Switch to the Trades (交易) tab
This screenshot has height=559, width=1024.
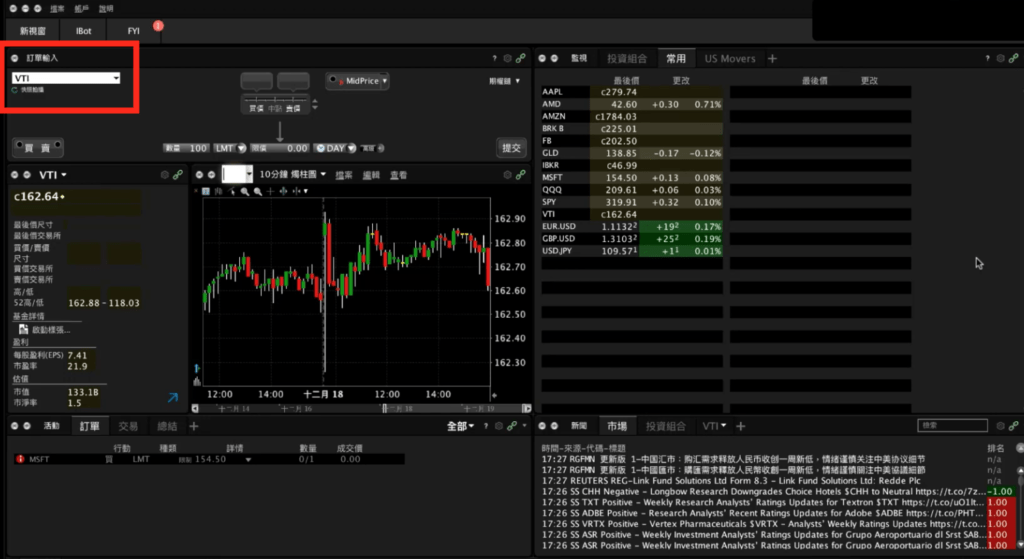[x=128, y=426]
